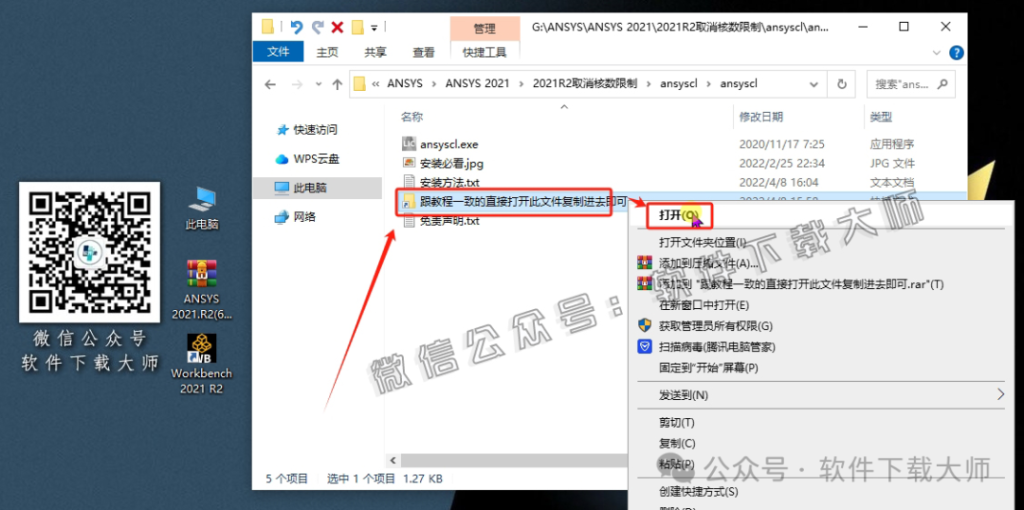Select the 安装必看.jpg file

(x=443, y=163)
